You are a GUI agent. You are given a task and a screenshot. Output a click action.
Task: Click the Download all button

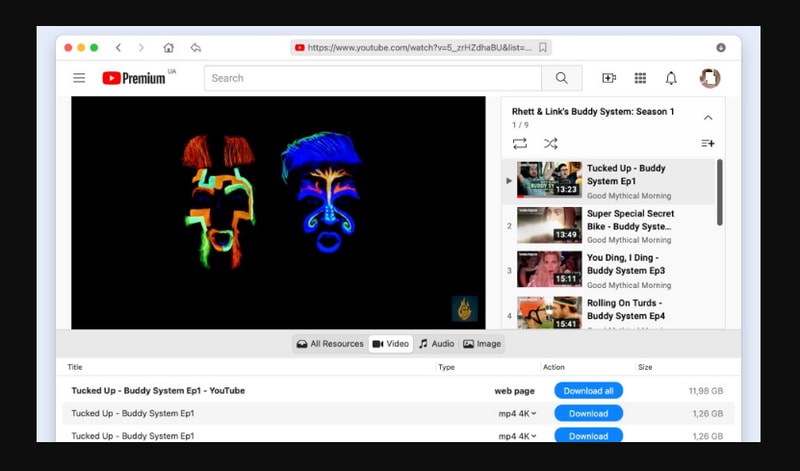tap(588, 391)
